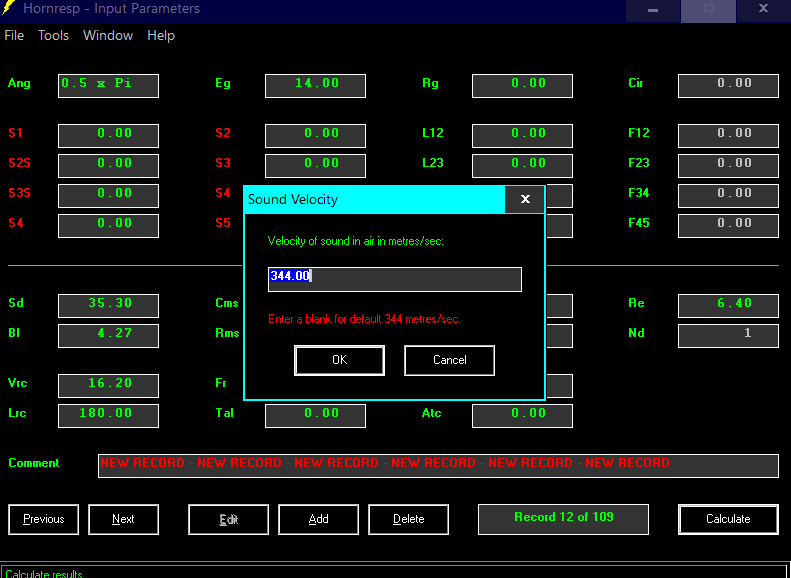Select the Tal input field
This screenshot has width=791, height=578.
tap(315, 416)
